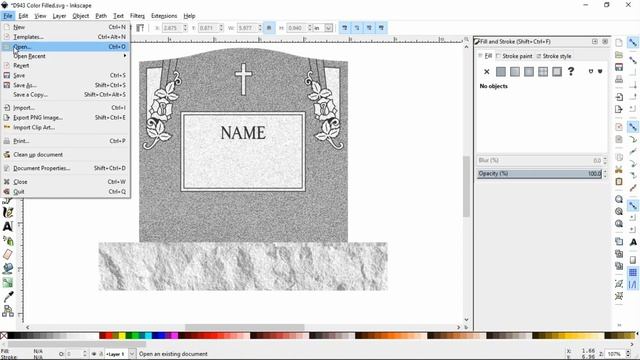Screen dimensions: 640x360
Task: Click the W width stepper arrows
Action: click(260, 28)
